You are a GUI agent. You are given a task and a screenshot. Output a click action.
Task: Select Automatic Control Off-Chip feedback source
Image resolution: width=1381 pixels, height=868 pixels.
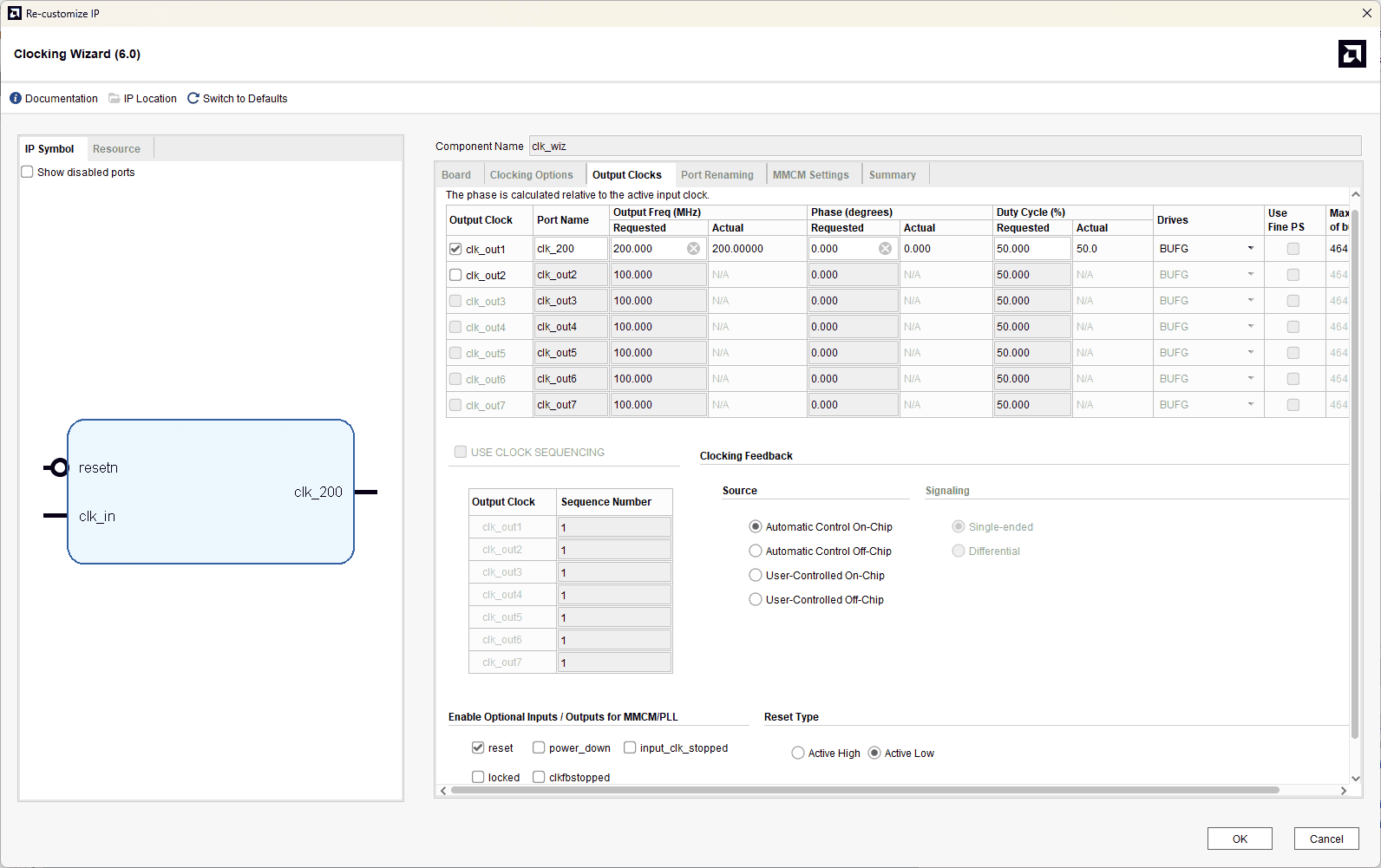click(x=756, y=551)
